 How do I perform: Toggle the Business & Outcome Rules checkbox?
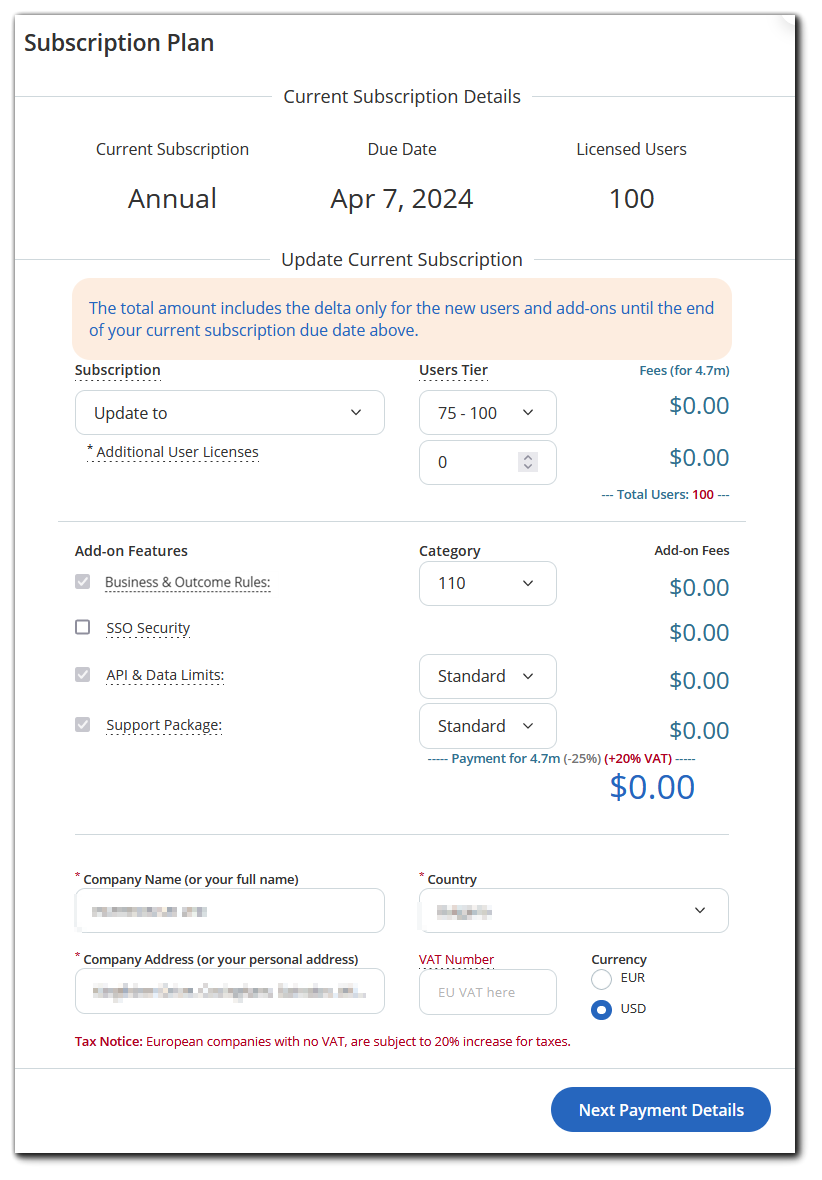pos(83,581)
